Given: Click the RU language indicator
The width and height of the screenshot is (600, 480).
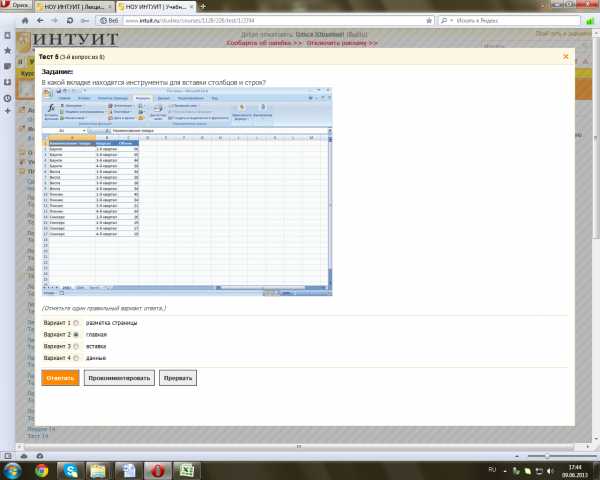Looking at the screenshot, I should tap(492, 469).
